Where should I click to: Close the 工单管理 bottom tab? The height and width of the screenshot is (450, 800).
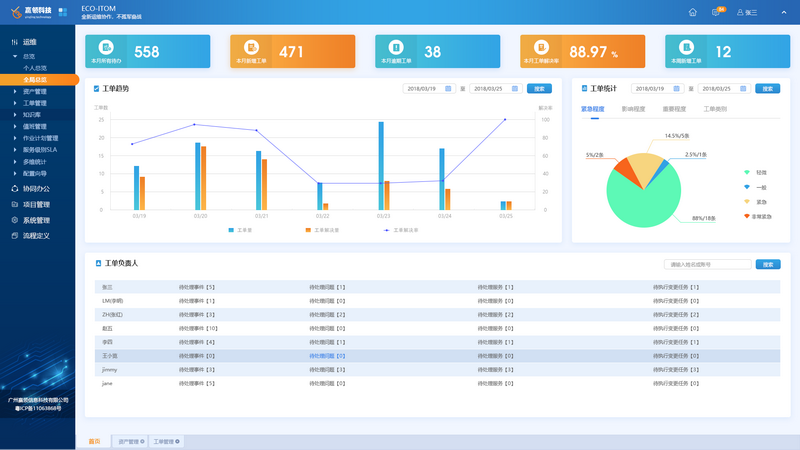(x=178, y=441)
